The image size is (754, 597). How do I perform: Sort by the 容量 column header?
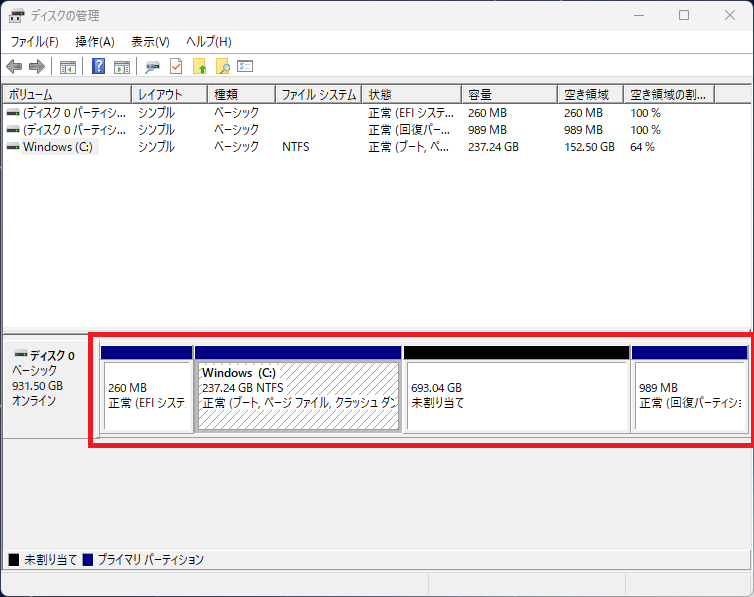coord(508,94)
